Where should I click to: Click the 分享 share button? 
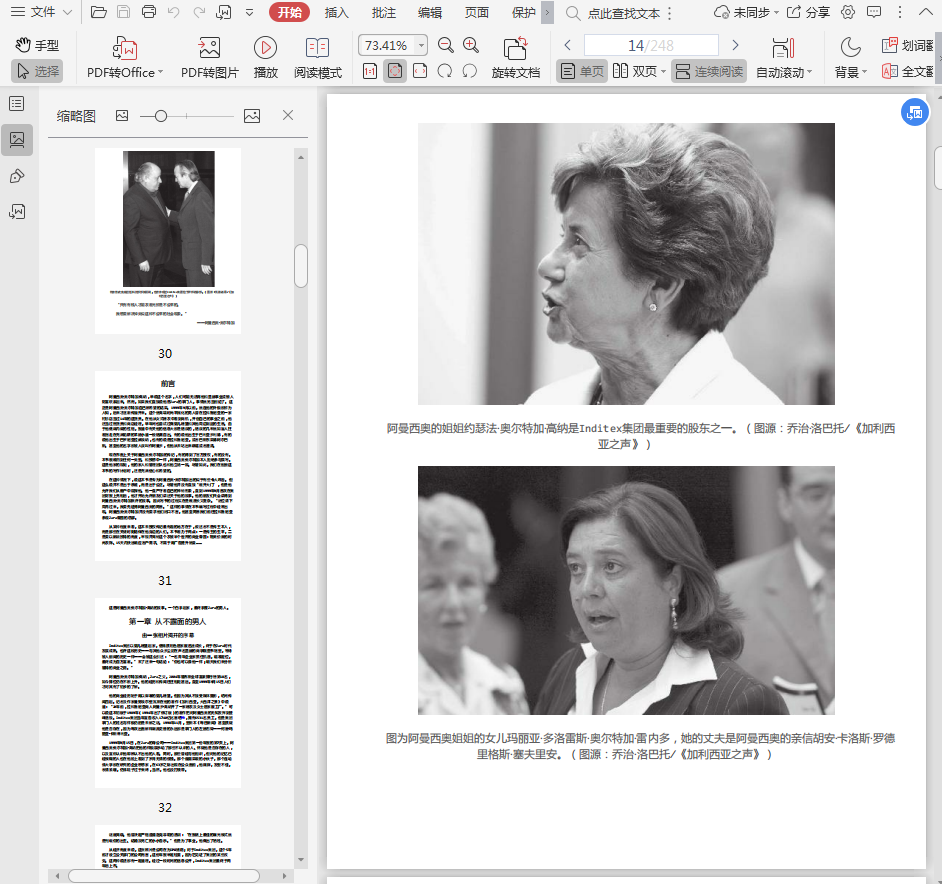[x=808, y=13]
